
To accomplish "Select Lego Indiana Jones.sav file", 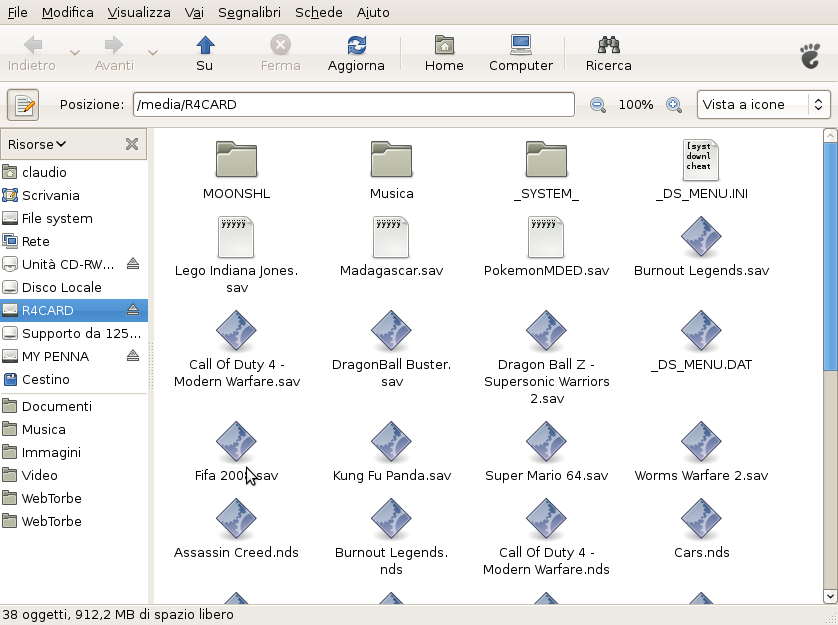I will coord(236,237).
